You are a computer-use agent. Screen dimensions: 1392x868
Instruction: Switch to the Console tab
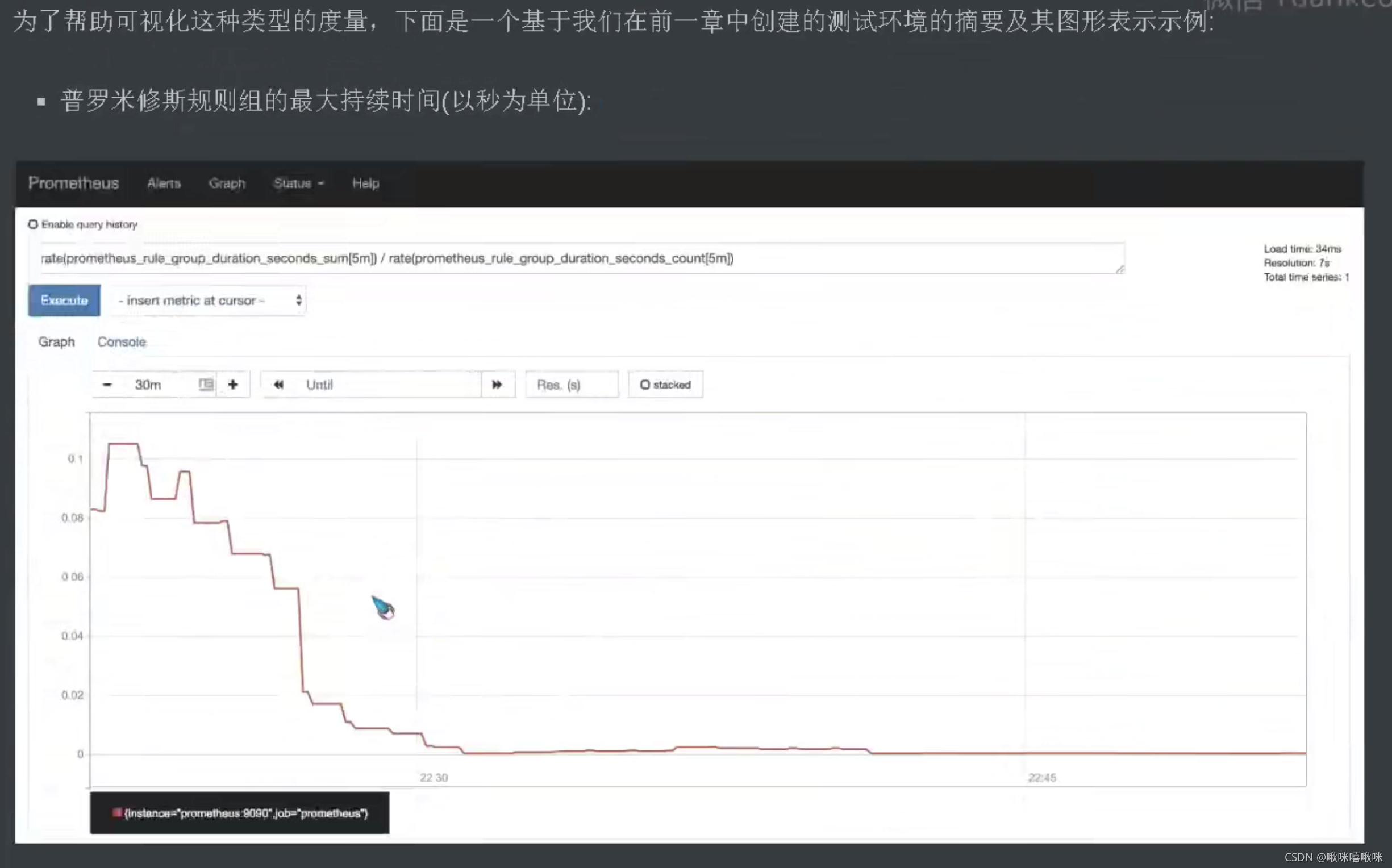pyautogui.click(x=122, y=341)
